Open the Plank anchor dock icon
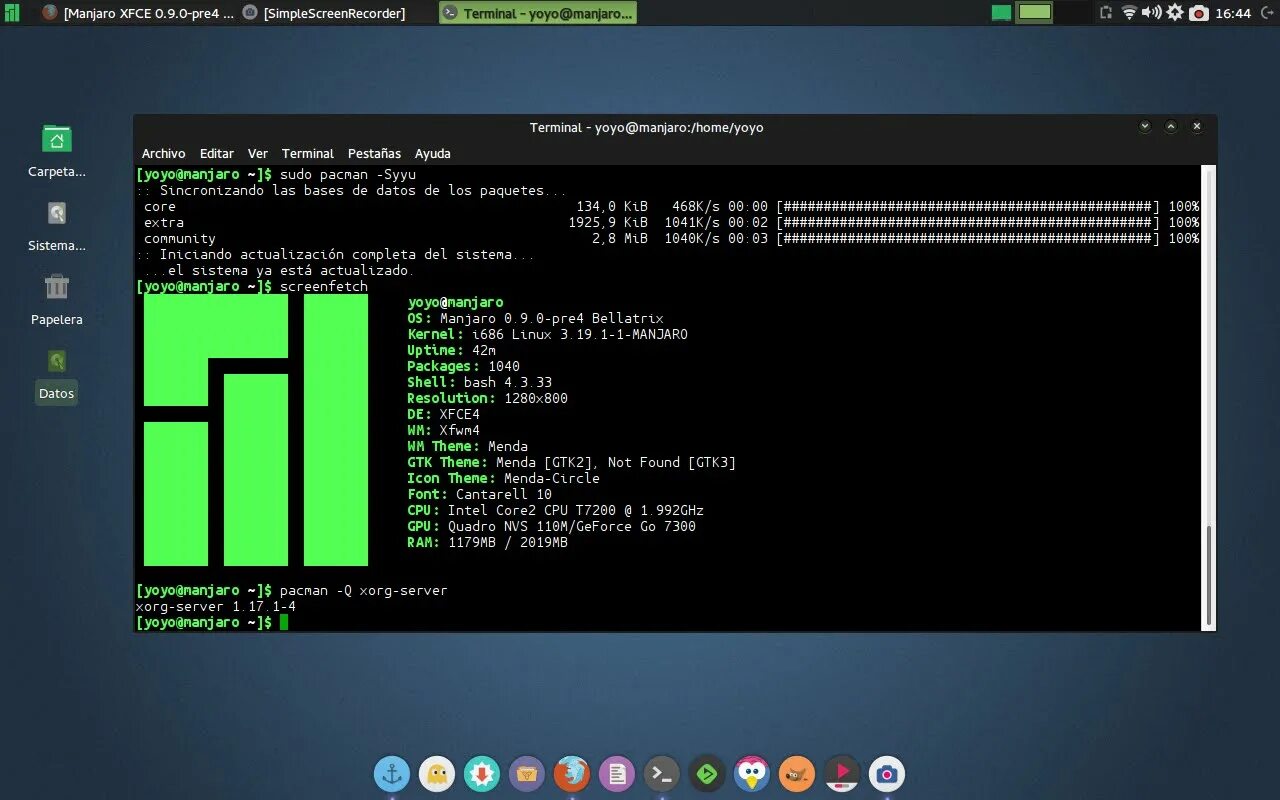Viewport: 1280px width, 800px height. 392,773
